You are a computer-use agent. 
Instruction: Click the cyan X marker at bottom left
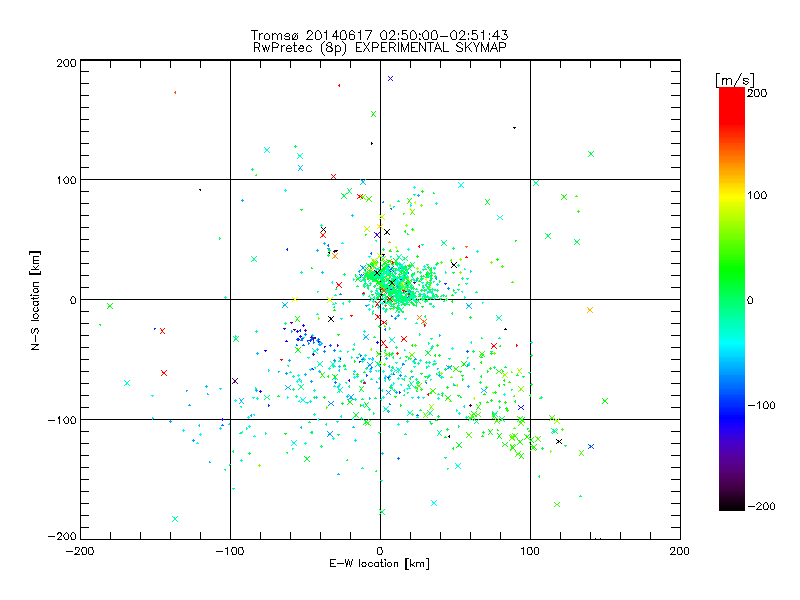tap(175, 519)
